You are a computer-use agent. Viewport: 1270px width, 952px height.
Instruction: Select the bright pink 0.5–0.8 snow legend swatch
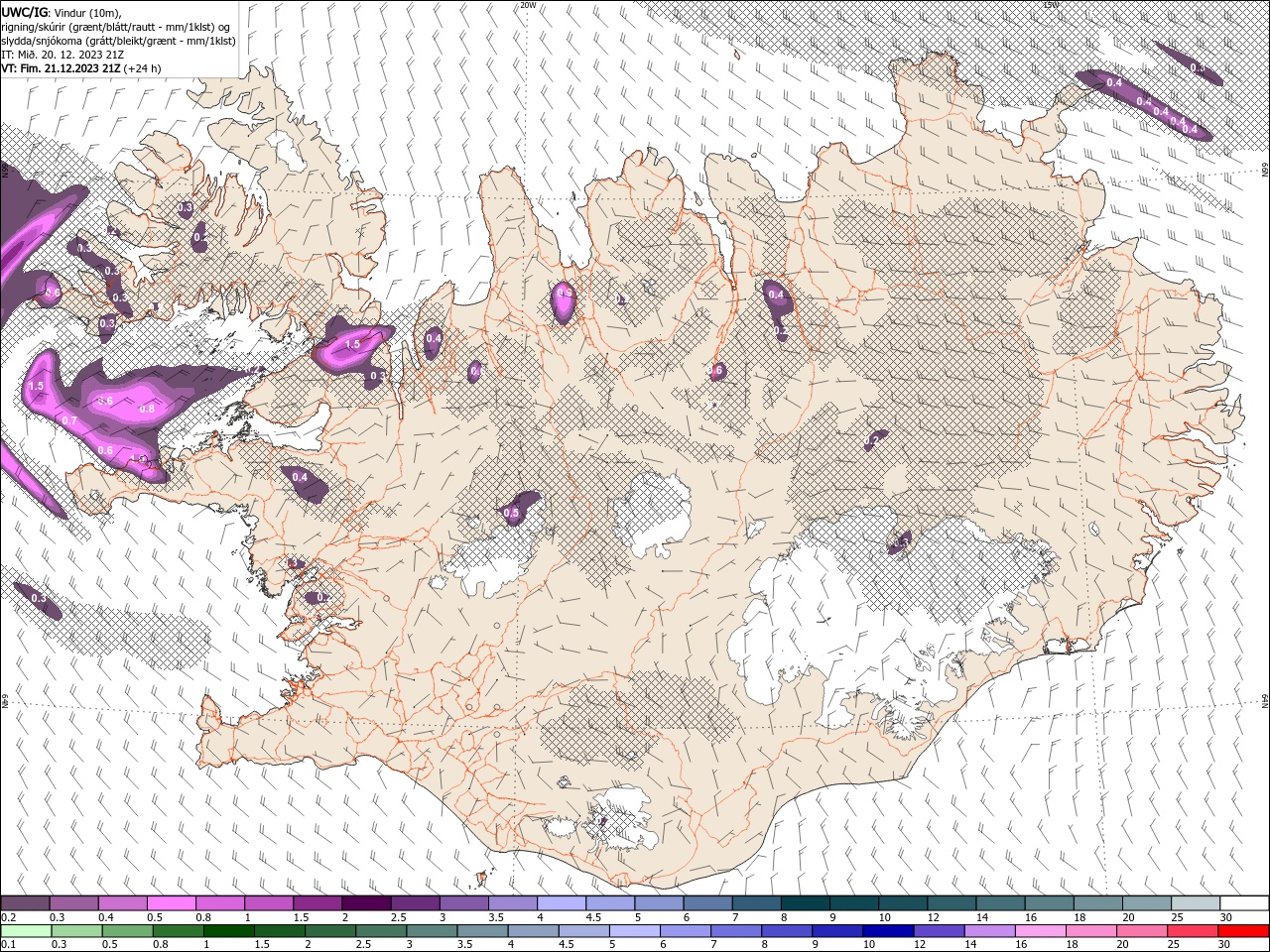point(171,903)
